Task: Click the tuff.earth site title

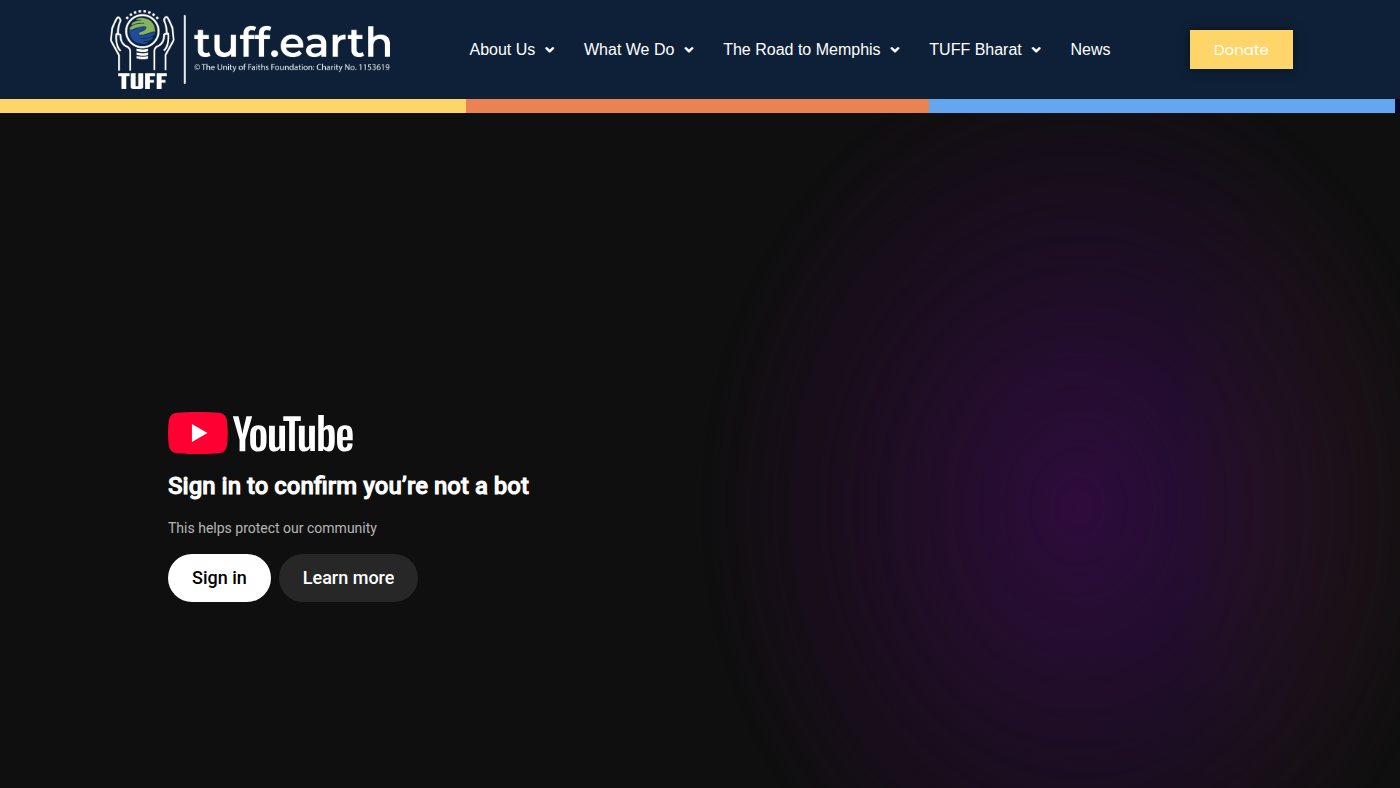Action: coord(292,42)
